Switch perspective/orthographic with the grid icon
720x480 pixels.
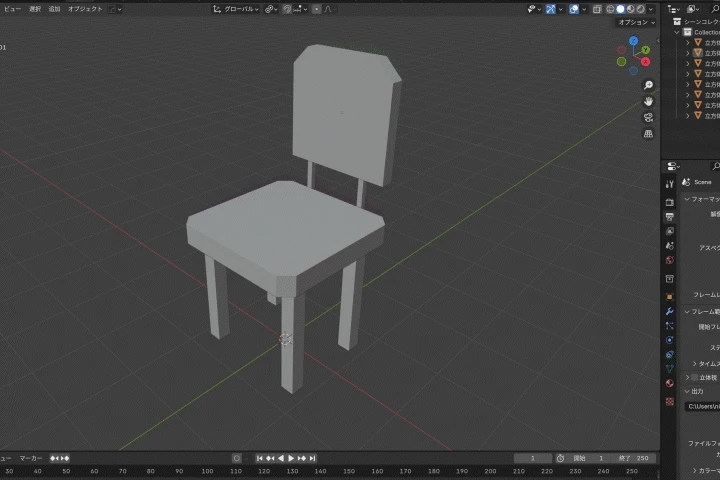click(x=648, y=134)
